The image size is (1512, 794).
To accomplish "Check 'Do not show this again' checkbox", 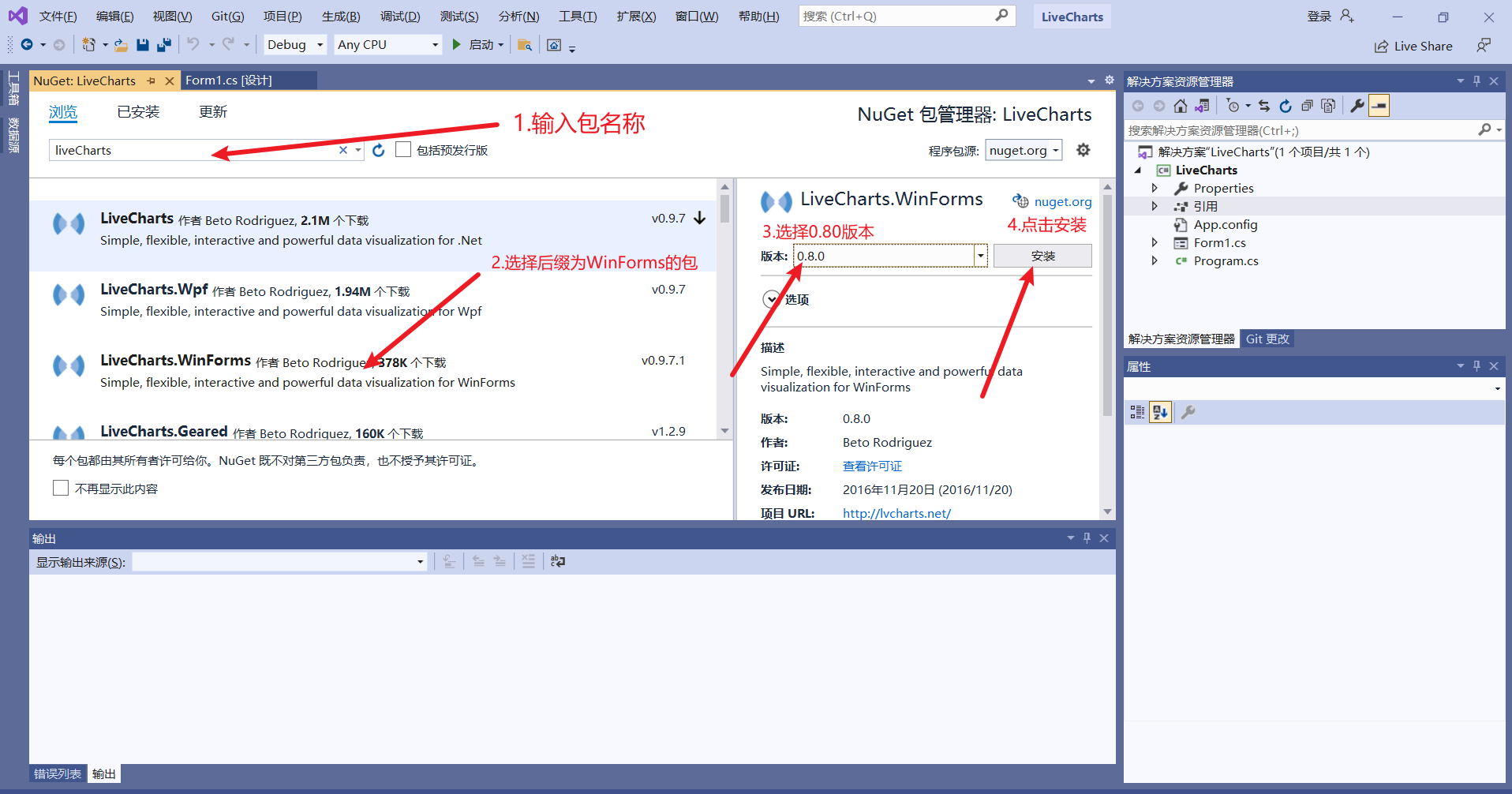I will click(x=61, y=488).
